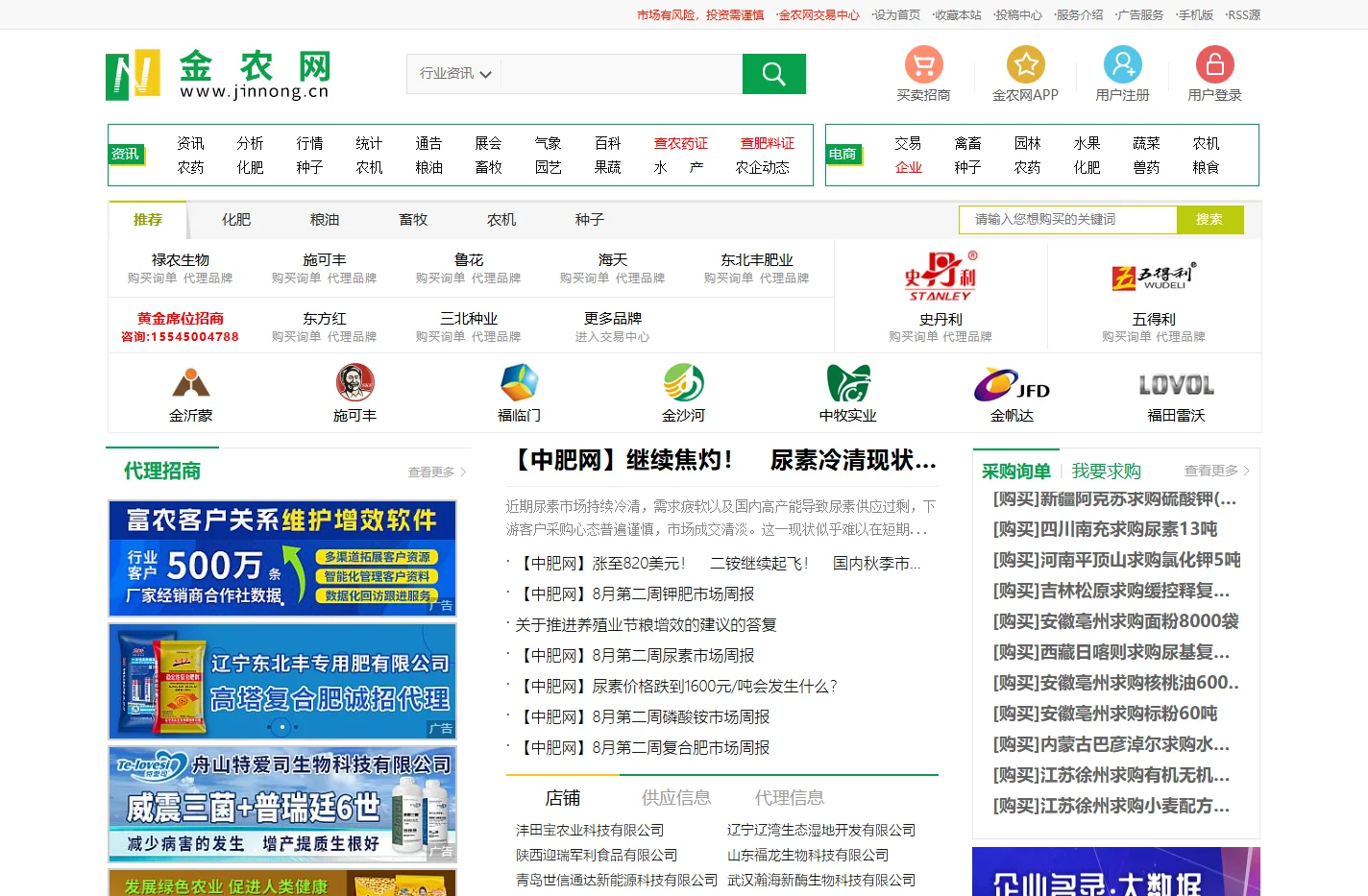Click the main search text field
This screenshot has width=1368, height=896.
coord(622,74)
